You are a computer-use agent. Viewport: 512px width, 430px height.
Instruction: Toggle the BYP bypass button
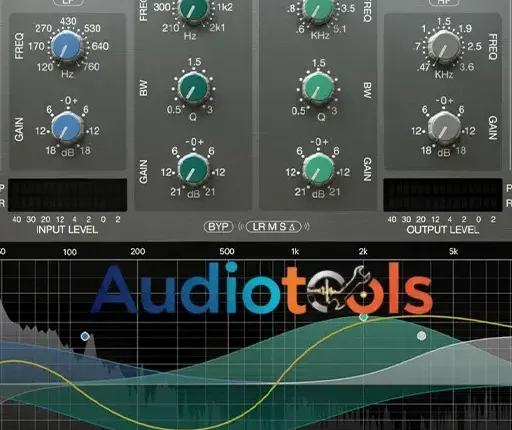click(x=219, y=227)
